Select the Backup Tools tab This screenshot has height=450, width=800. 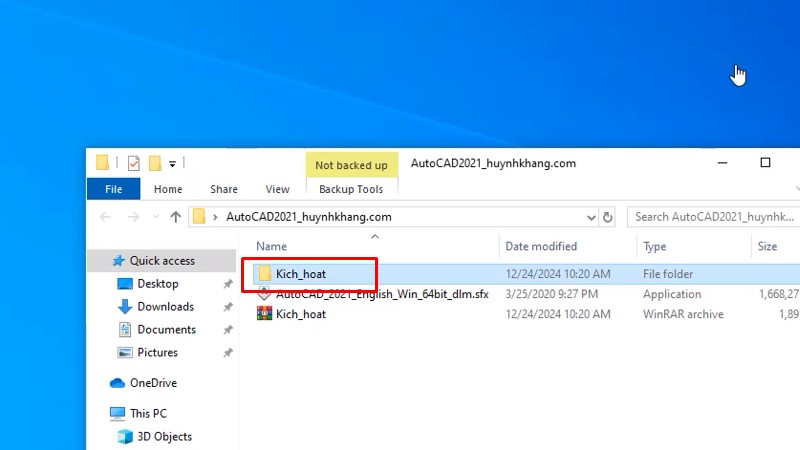tap(350, 189)
